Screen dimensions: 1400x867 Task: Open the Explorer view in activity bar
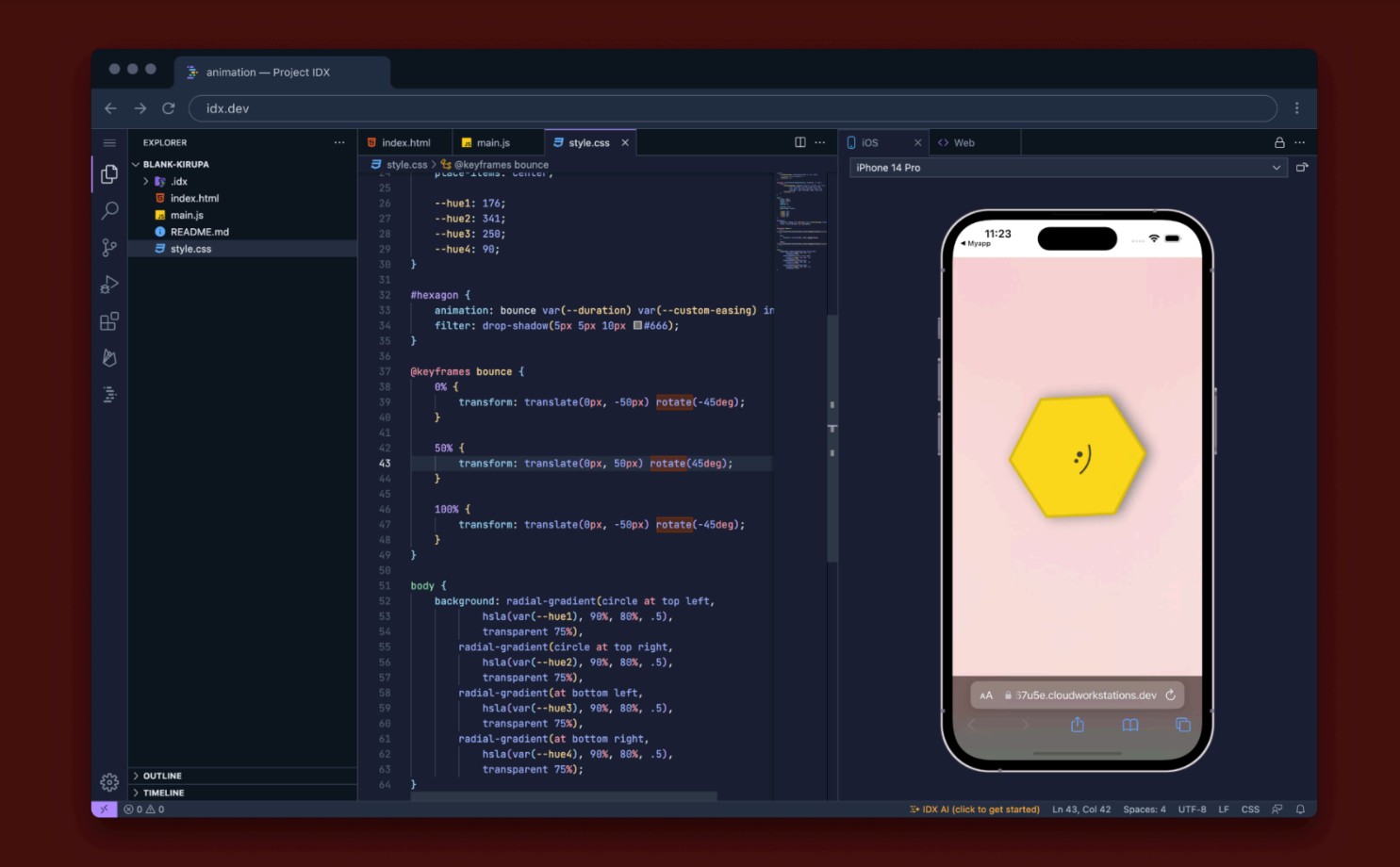tap(109, 174)
